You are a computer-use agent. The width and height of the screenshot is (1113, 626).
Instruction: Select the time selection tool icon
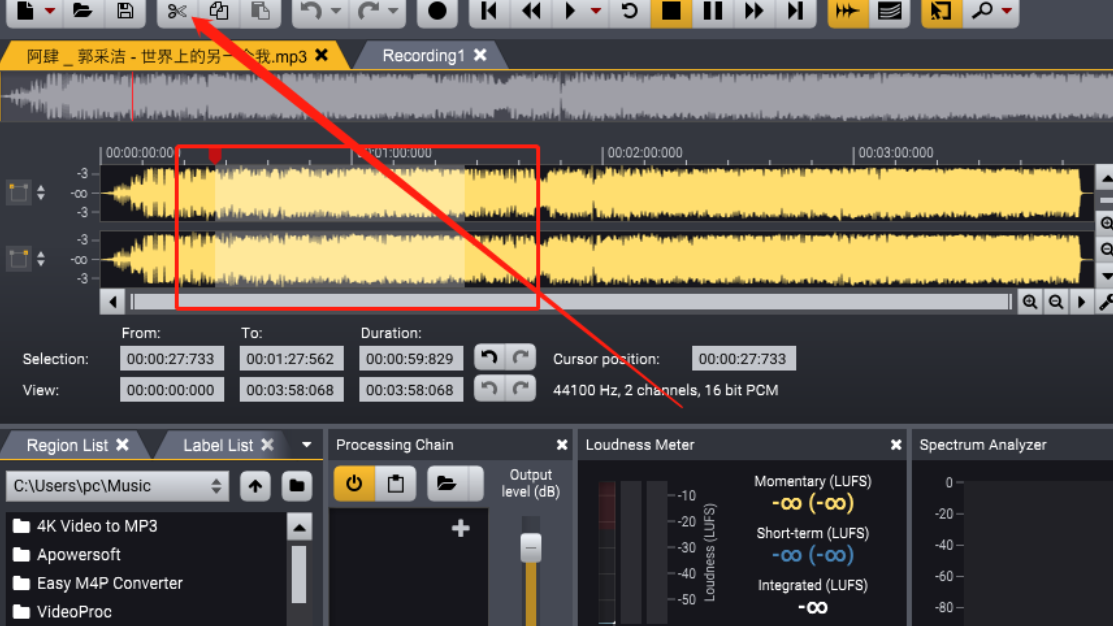(941, 11)
